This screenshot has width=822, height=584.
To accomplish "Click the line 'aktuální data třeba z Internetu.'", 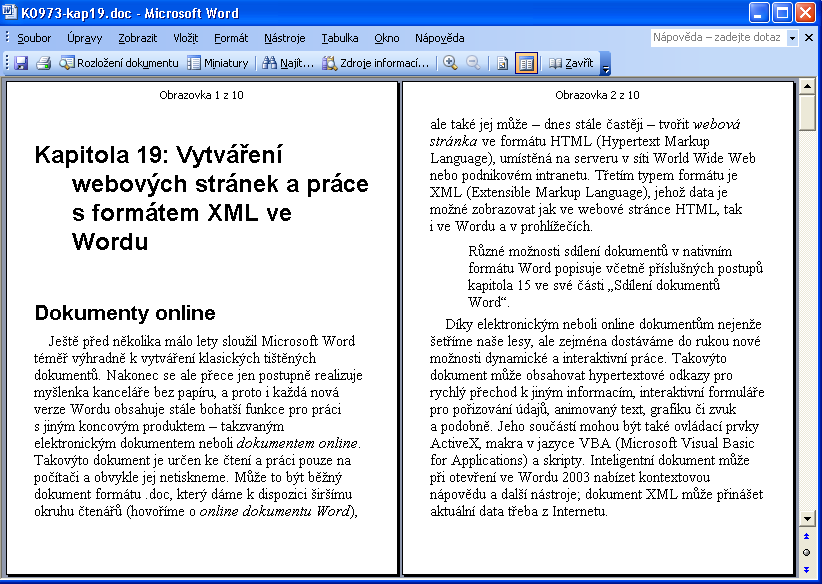I will click(x=518, y=511).
